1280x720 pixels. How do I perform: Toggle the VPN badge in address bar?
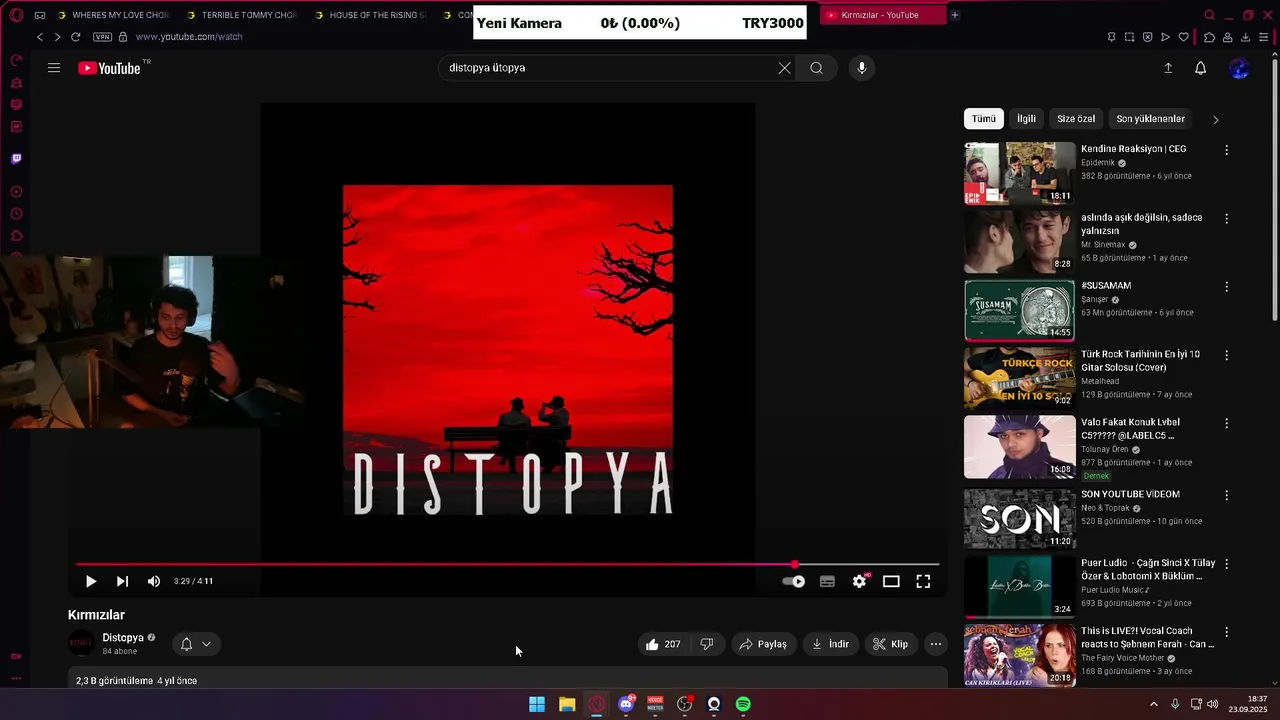[x=102, y=37]
